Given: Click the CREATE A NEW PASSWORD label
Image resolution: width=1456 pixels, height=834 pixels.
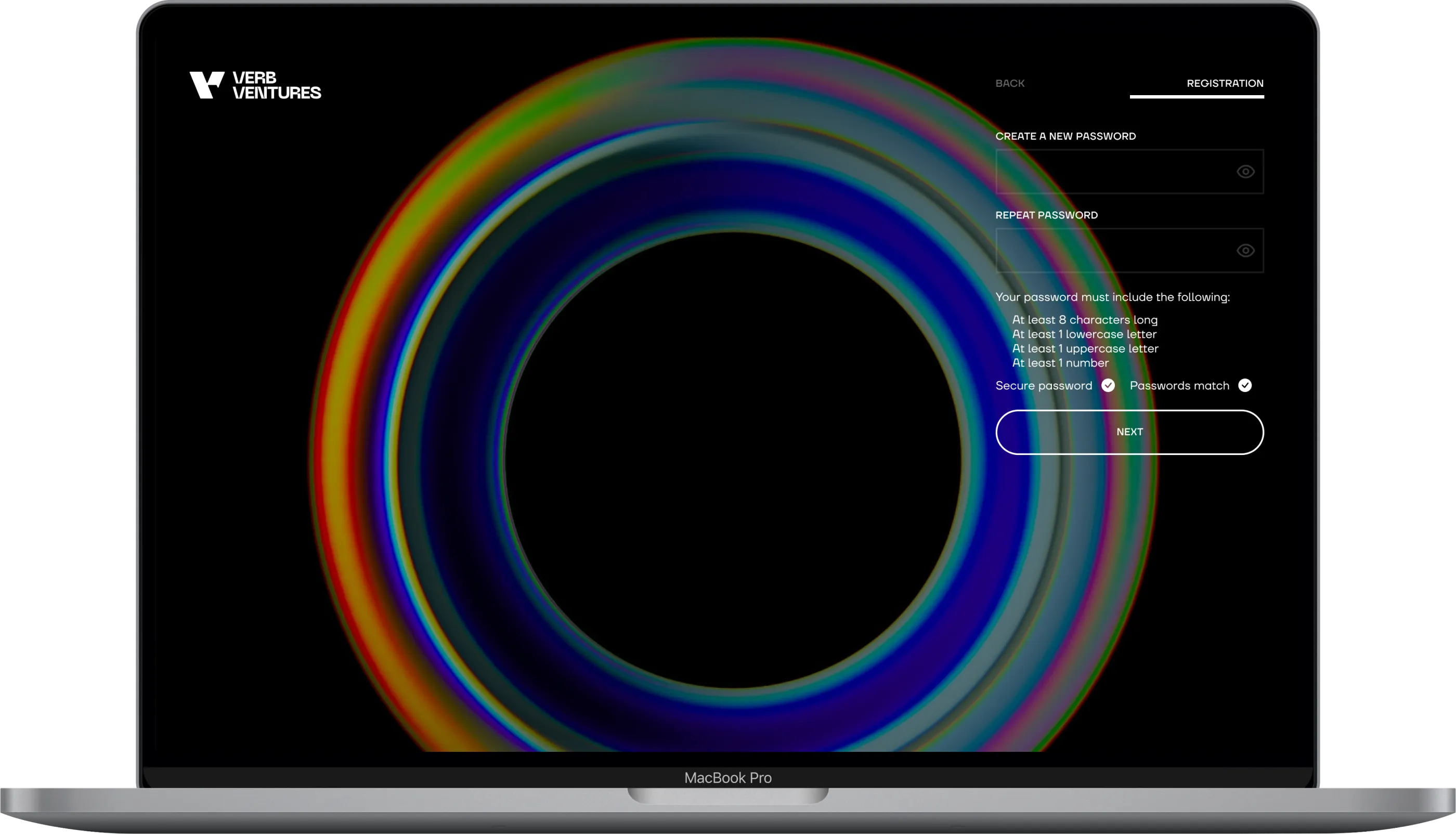Looking at the screenshot, I should point(1065,136).
